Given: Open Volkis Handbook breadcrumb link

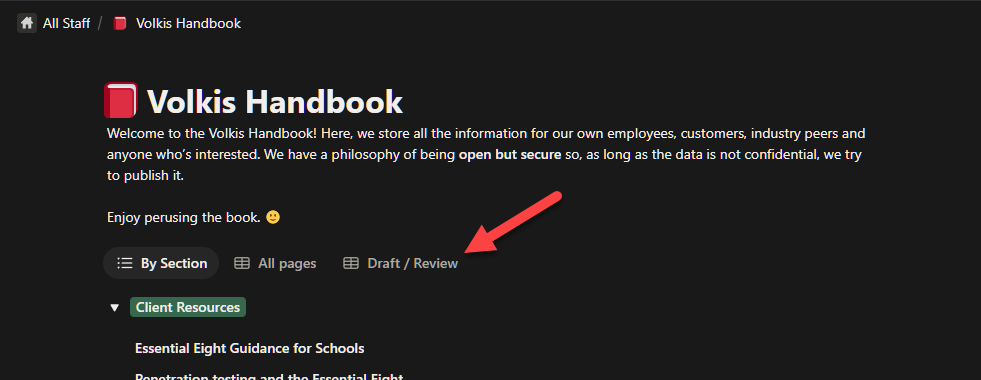Looking at the screenshot, I should [188, 24].
